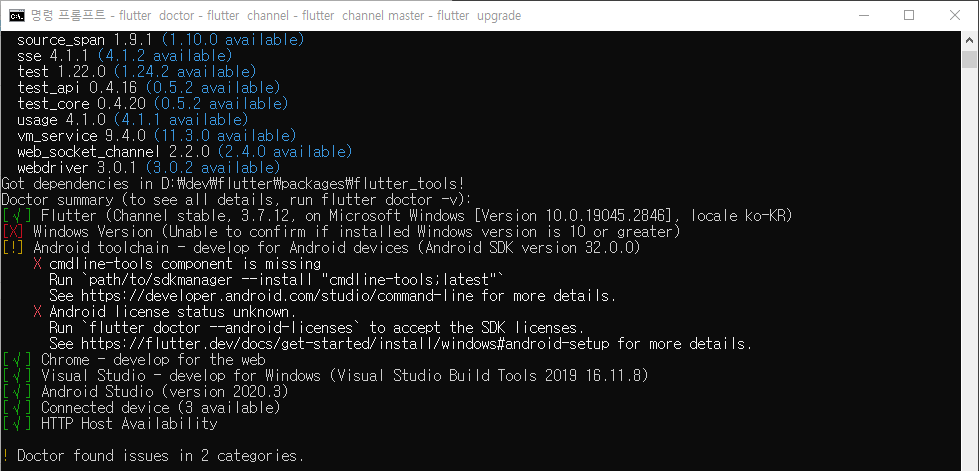Click 'Connected device (3 available)' text
This screenshot has width=979, height=471.
click(x=160, y=407)
